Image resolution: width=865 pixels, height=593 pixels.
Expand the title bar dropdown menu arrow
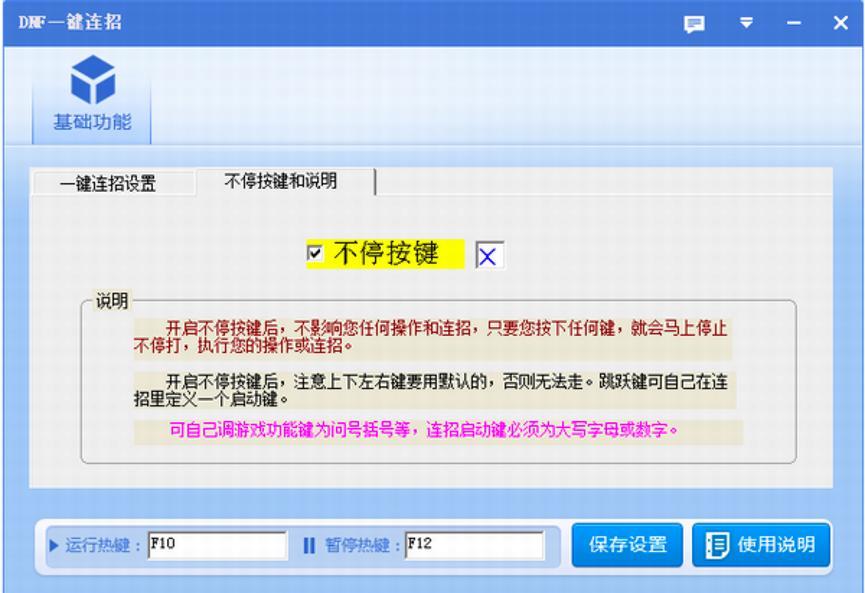click(x=746, y=23)
